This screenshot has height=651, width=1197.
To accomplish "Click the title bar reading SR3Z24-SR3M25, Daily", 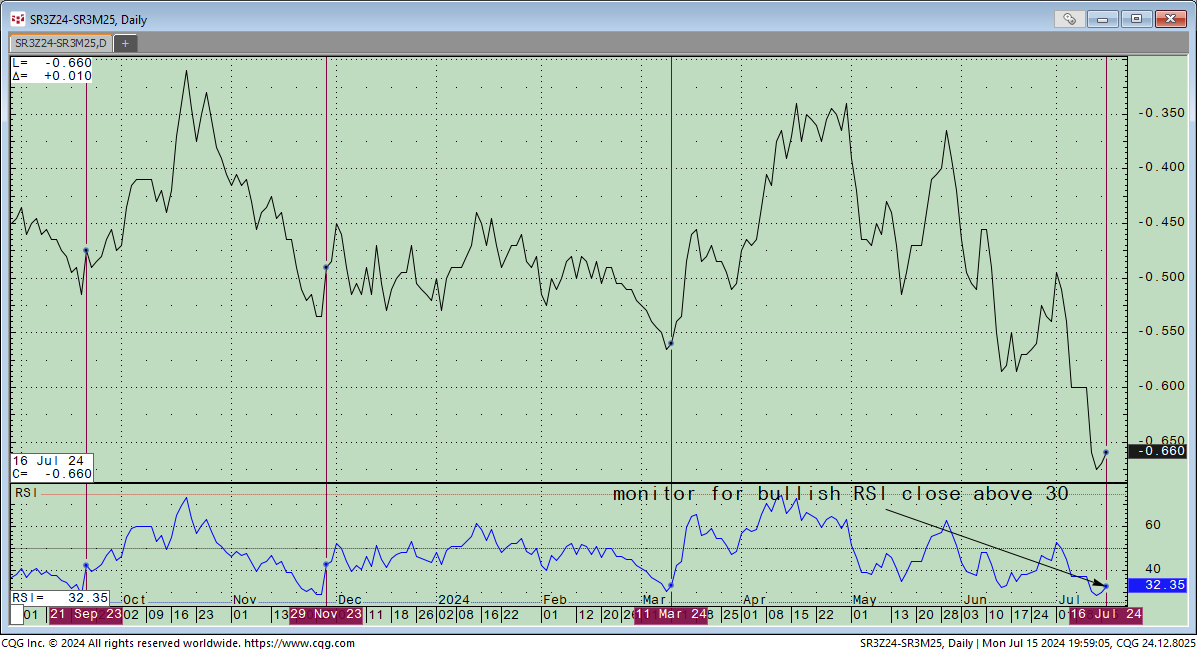I will tap(90, 18).
